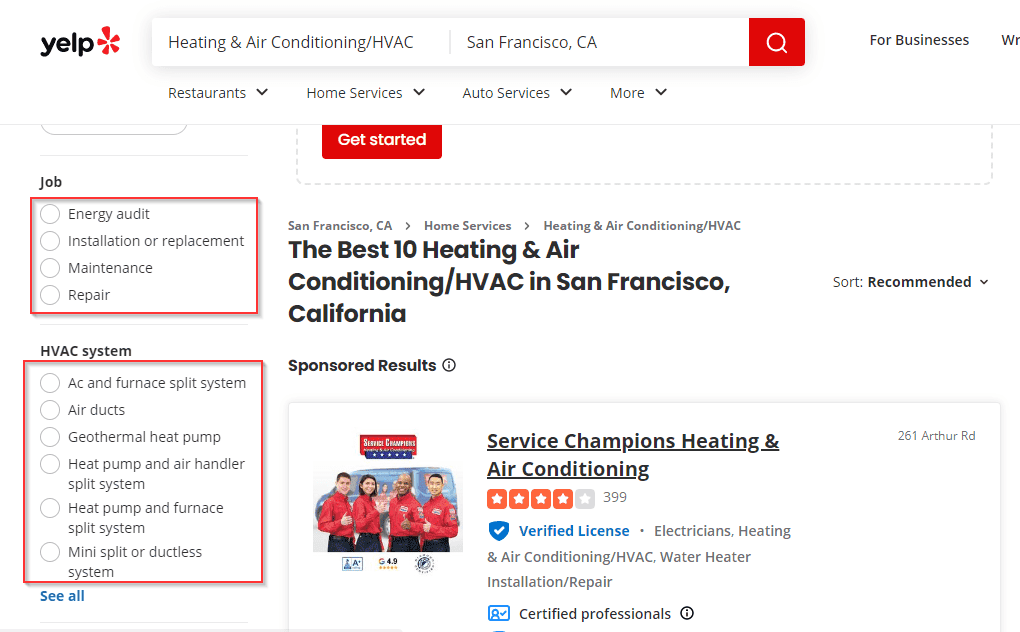Expand the Restaurants menu

[218, 93]
